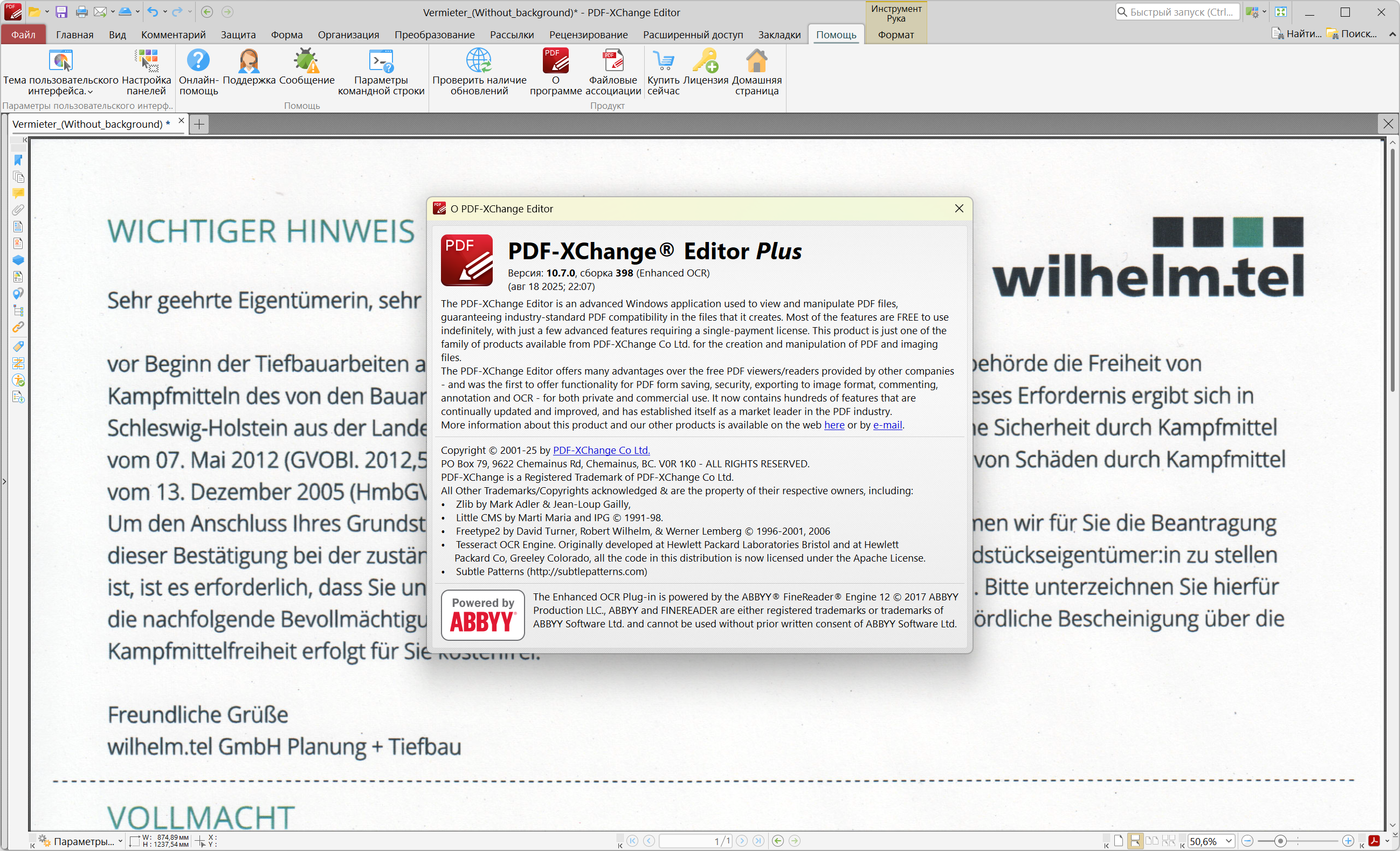Open the accessibility checker sidebar icon
Image resolution: width=1400 pixels, height=851 pixels.
coord(18,380)
